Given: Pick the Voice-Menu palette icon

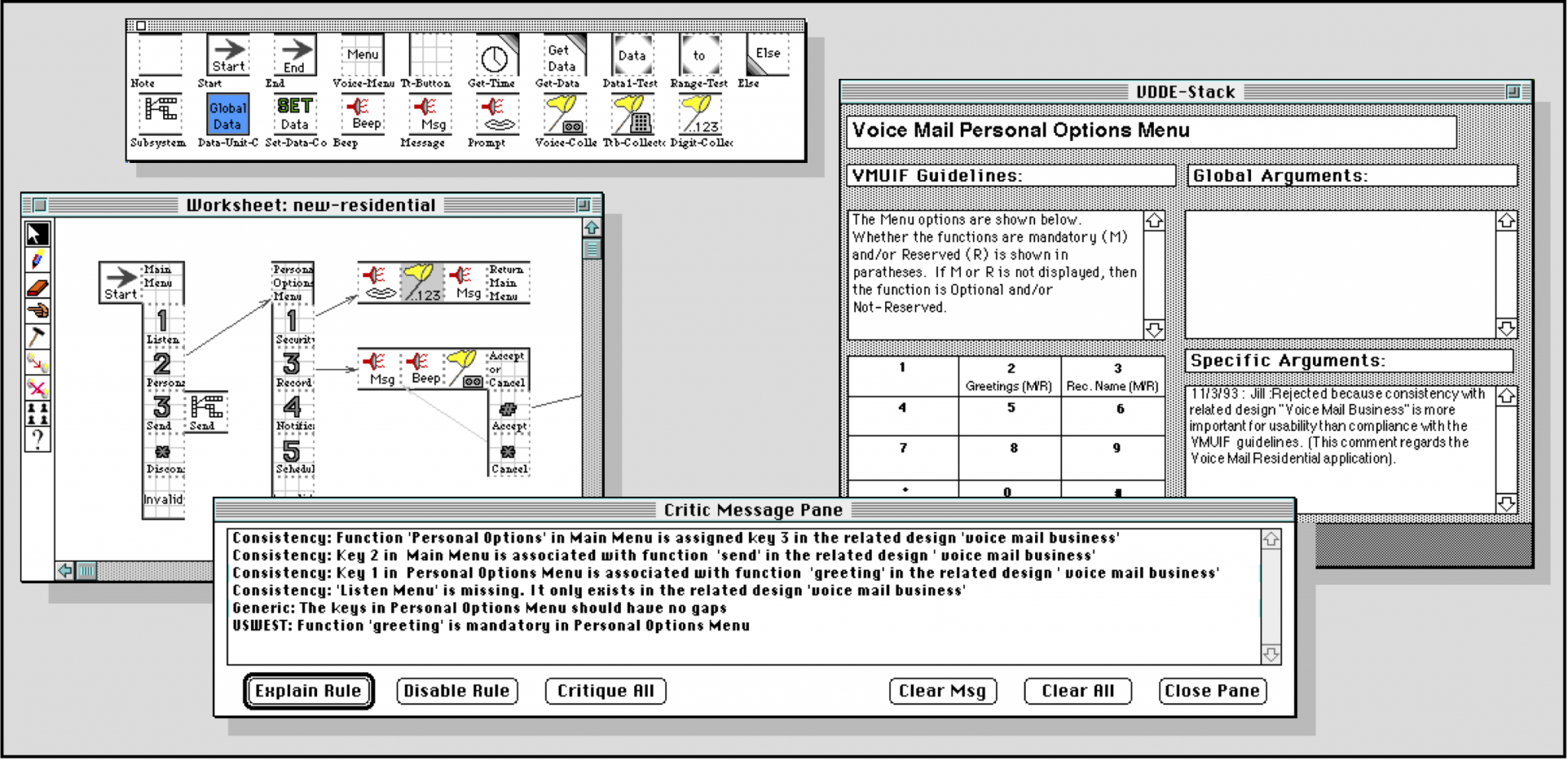Looking at the screenshot, I should pyautogui.click(x=362, y=54).
